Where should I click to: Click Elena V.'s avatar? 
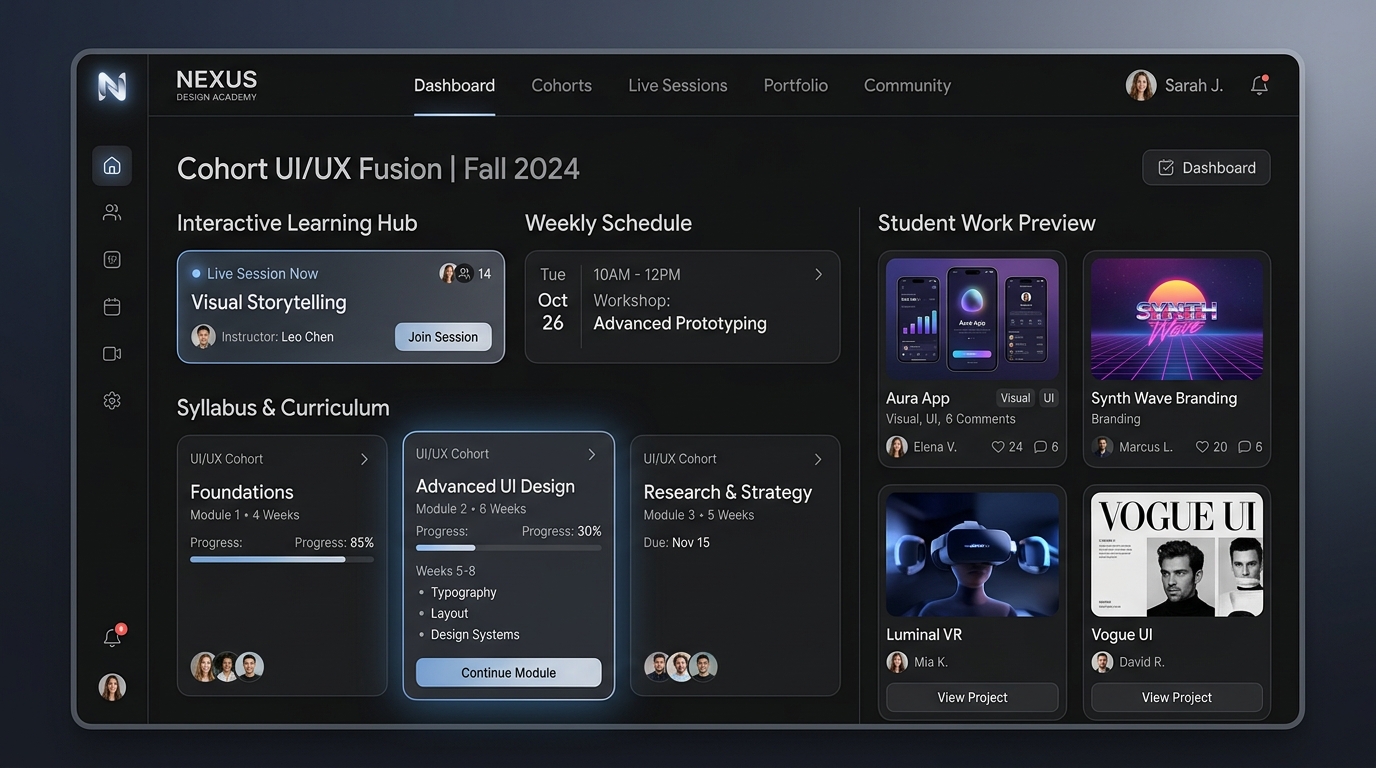[897, 447]
